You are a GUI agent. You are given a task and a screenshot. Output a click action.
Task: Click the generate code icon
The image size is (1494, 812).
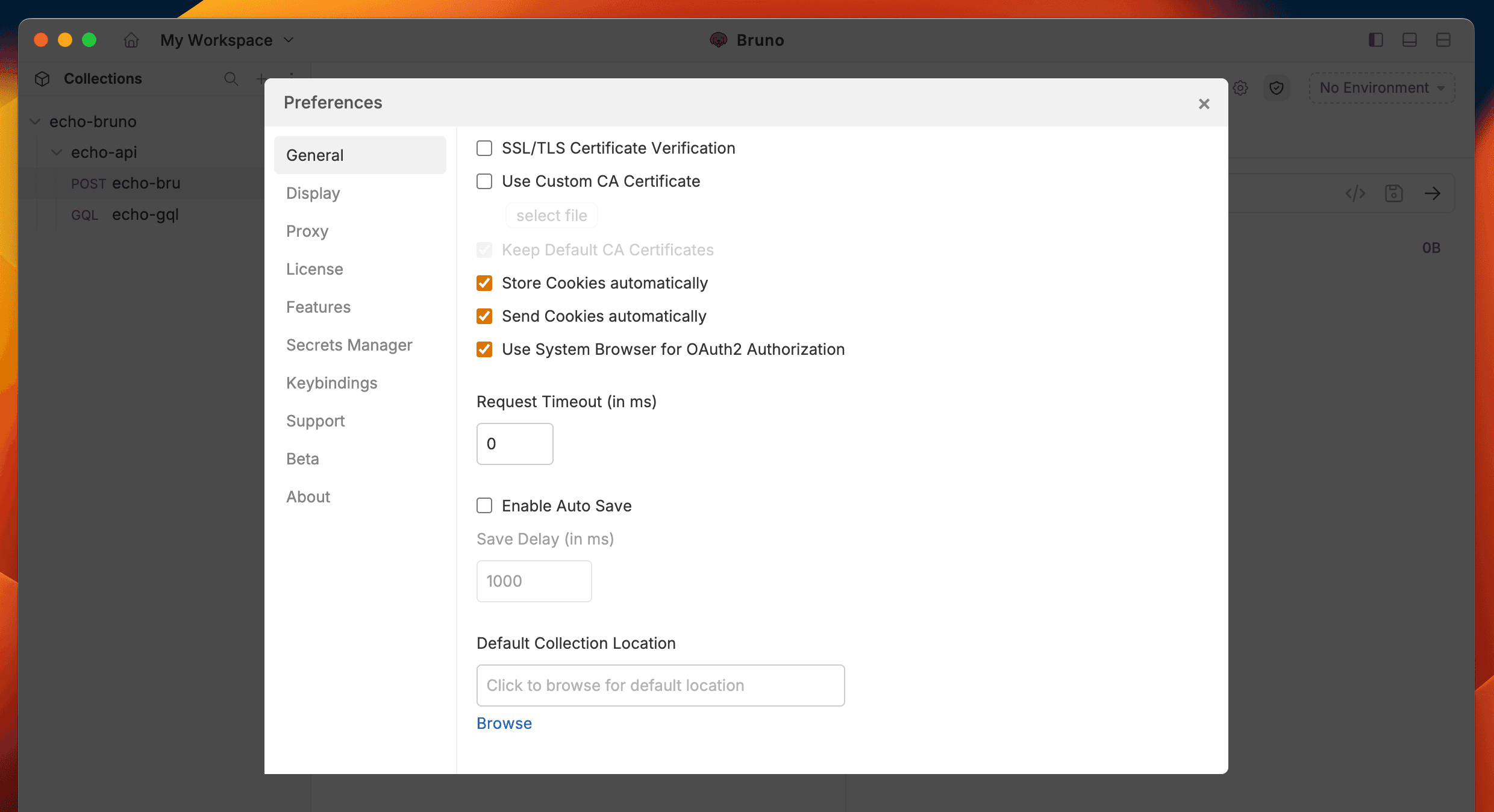click(x=1355, y=193)
